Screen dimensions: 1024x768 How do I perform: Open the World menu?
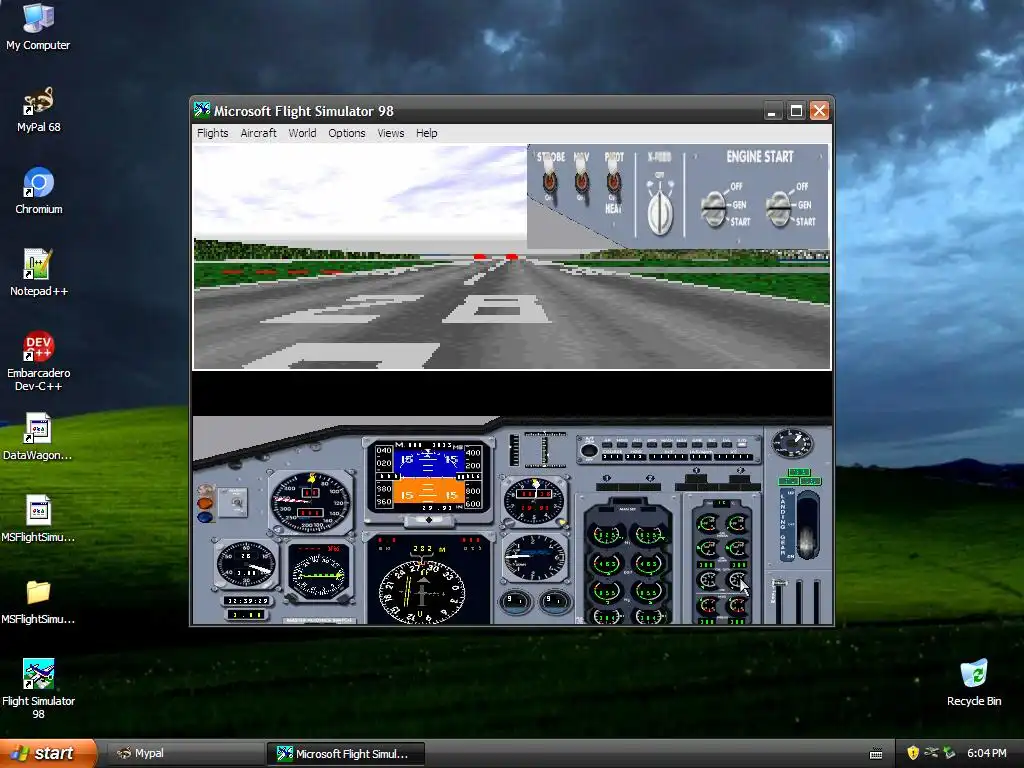302,133
